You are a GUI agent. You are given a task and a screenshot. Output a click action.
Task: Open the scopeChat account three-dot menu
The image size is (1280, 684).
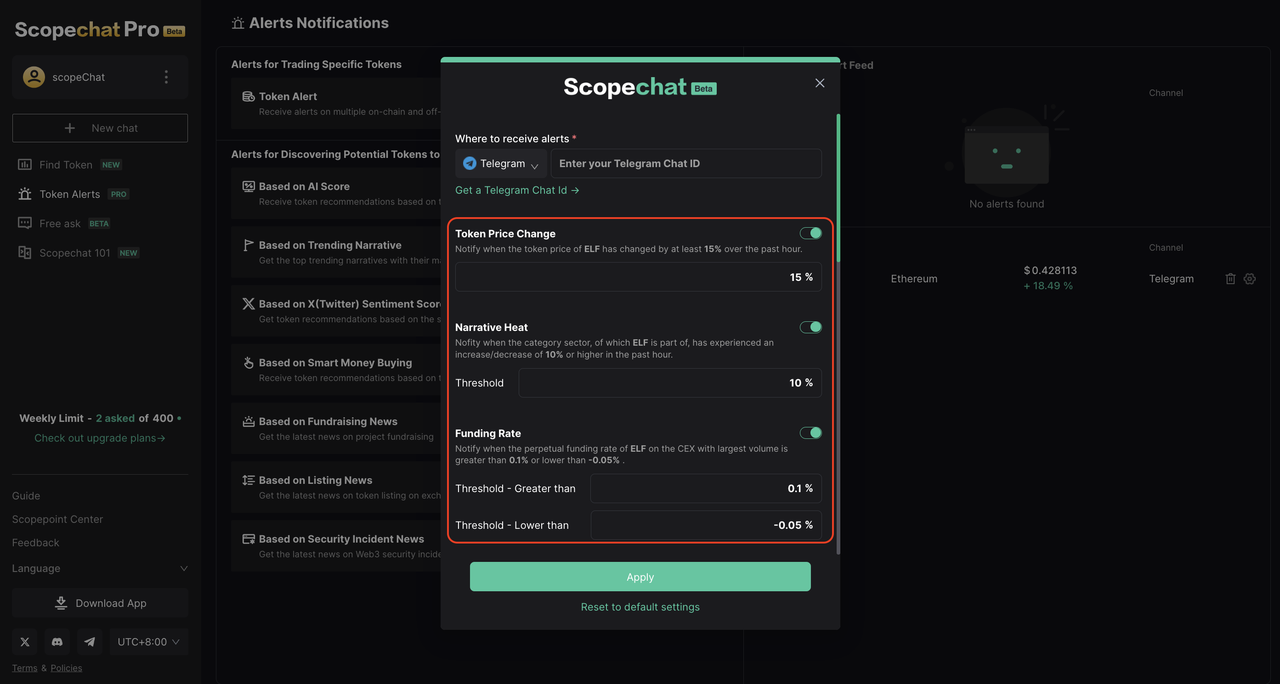[166, 77]
